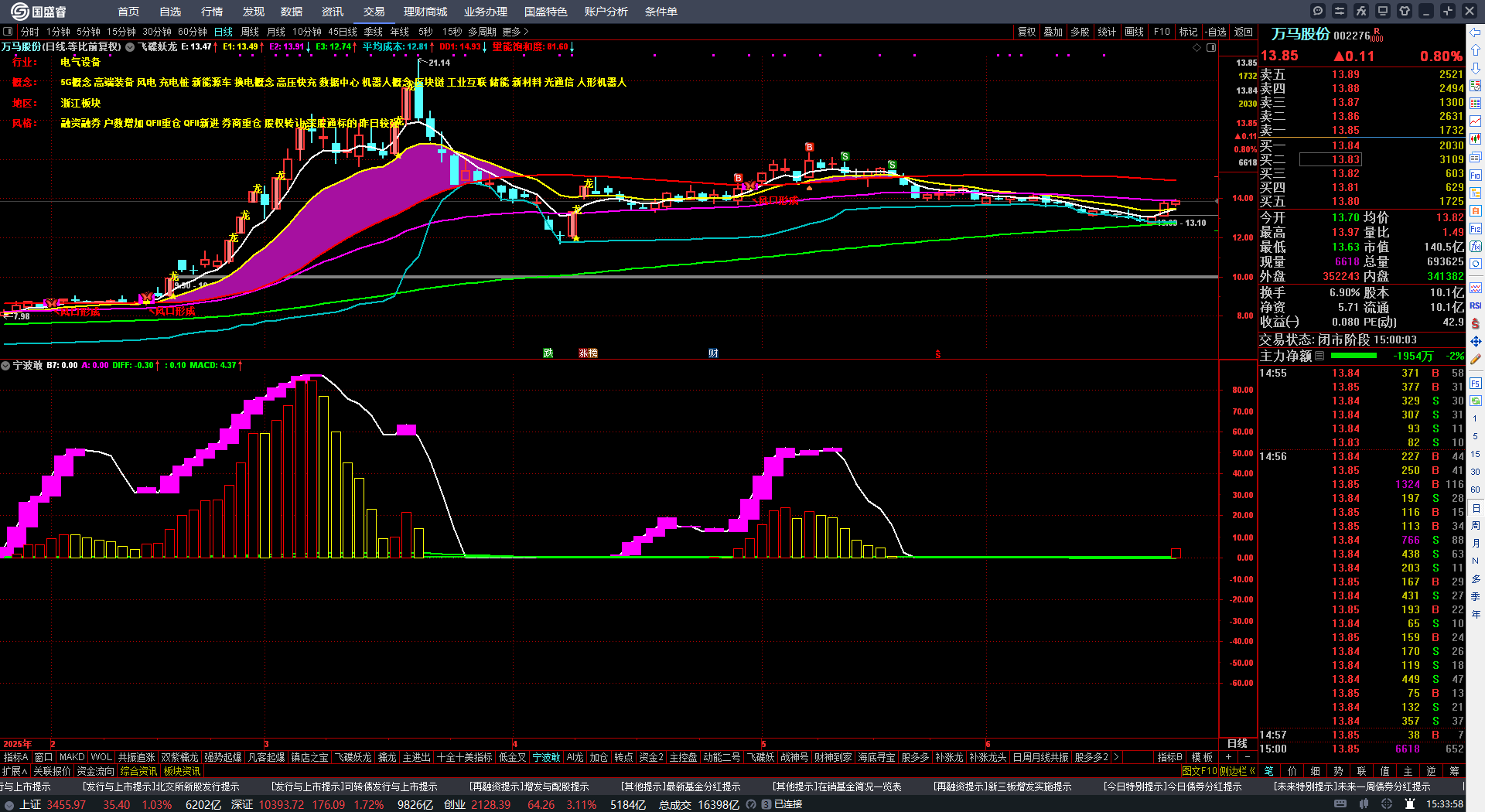Screen dimensions: 1485x812
Task: Open the 模板 template dropdown
Action: pyautogui.click(x=1202, y=757)
